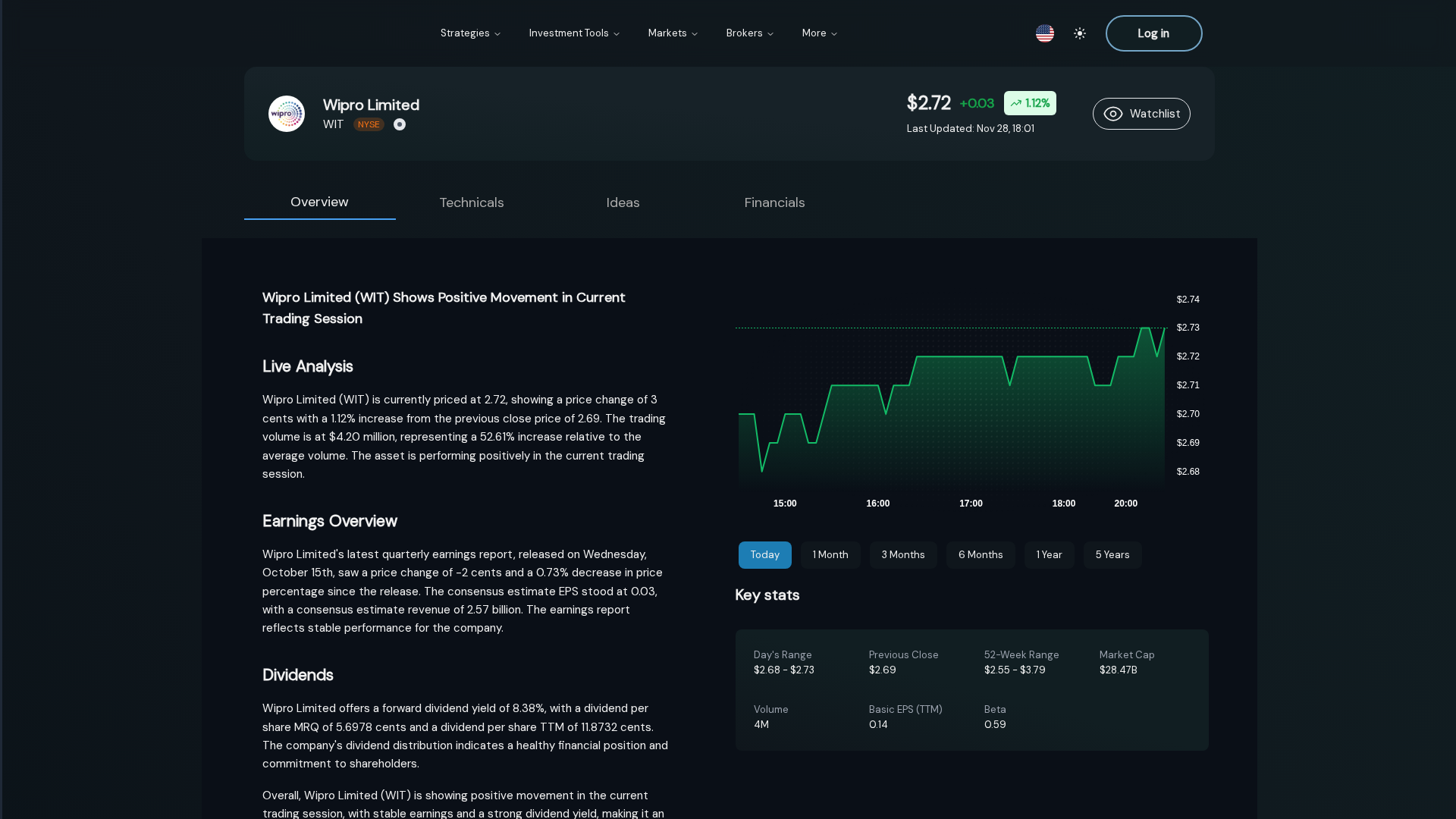The height and width of the screenshot is (819, 1456).
Task: Select the 6 Months chart range
Action: 980,555
